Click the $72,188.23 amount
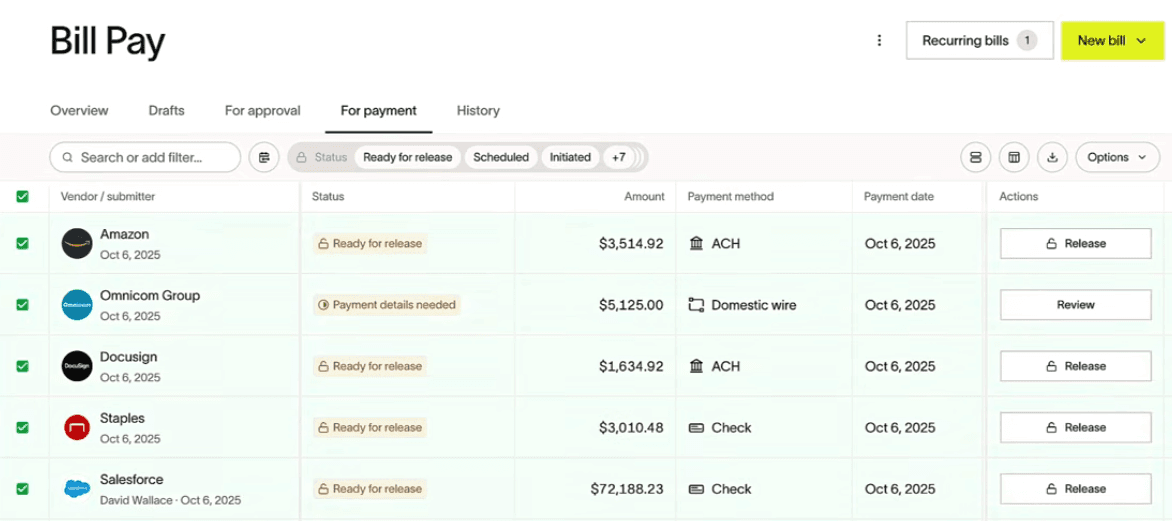Image resolution: width=1172 pixels, height=521 pixels. pyautogui.click(x=626, y=489)
